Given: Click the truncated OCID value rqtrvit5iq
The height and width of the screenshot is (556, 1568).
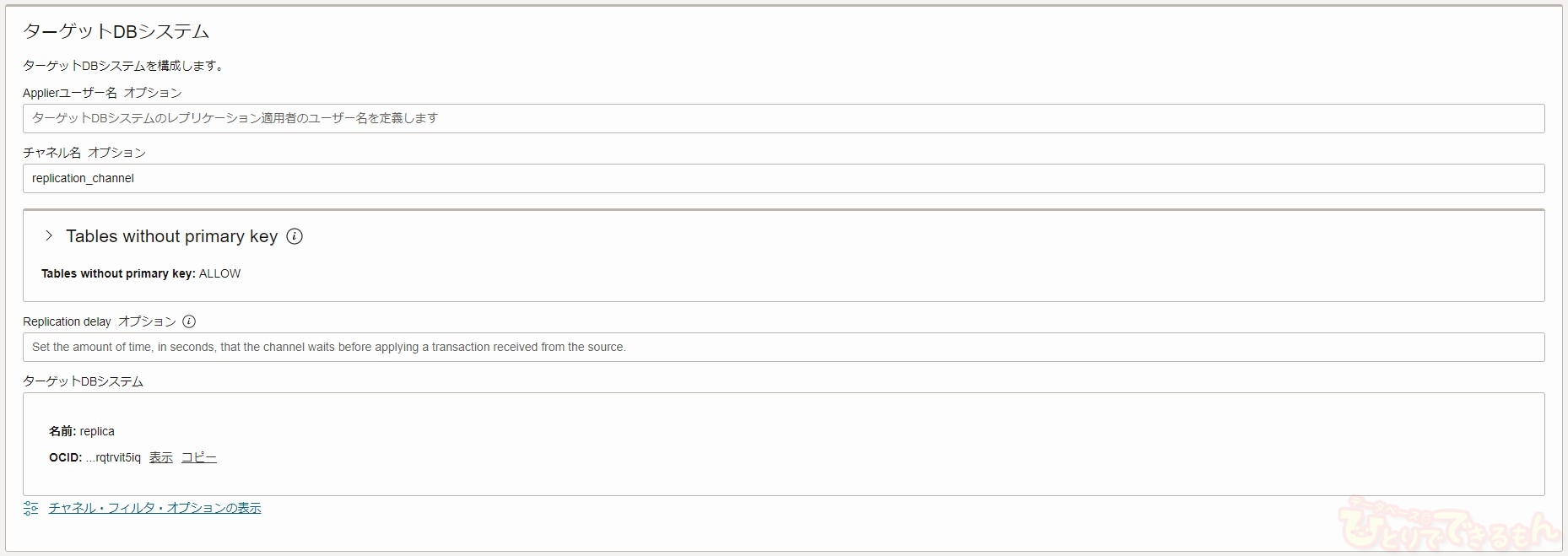Looking at the screenshot, I should coord(113,457).
